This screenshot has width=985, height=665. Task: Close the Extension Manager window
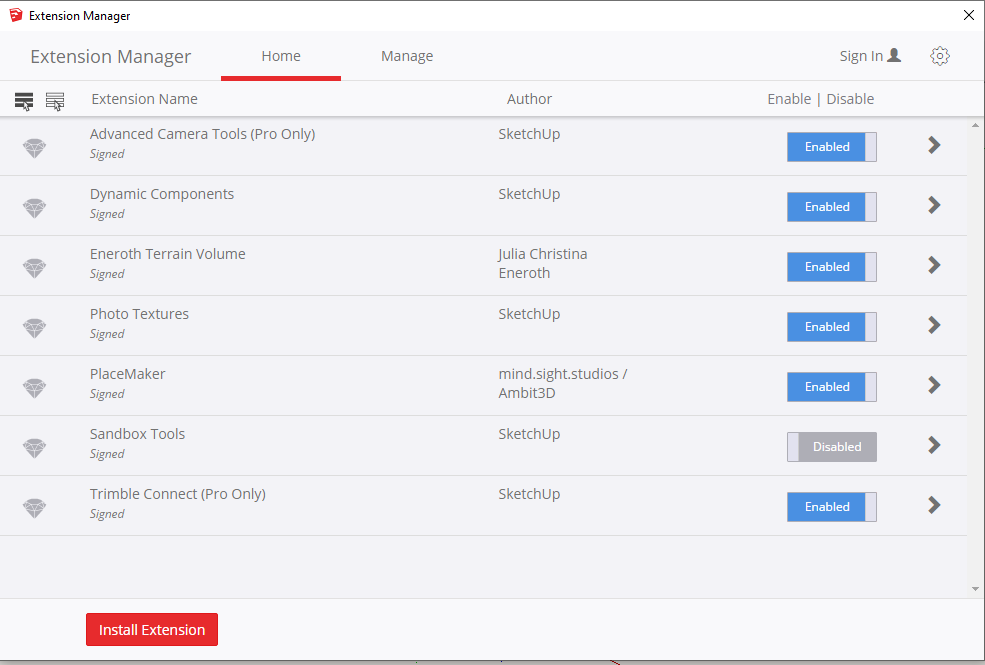click(969, 15)
